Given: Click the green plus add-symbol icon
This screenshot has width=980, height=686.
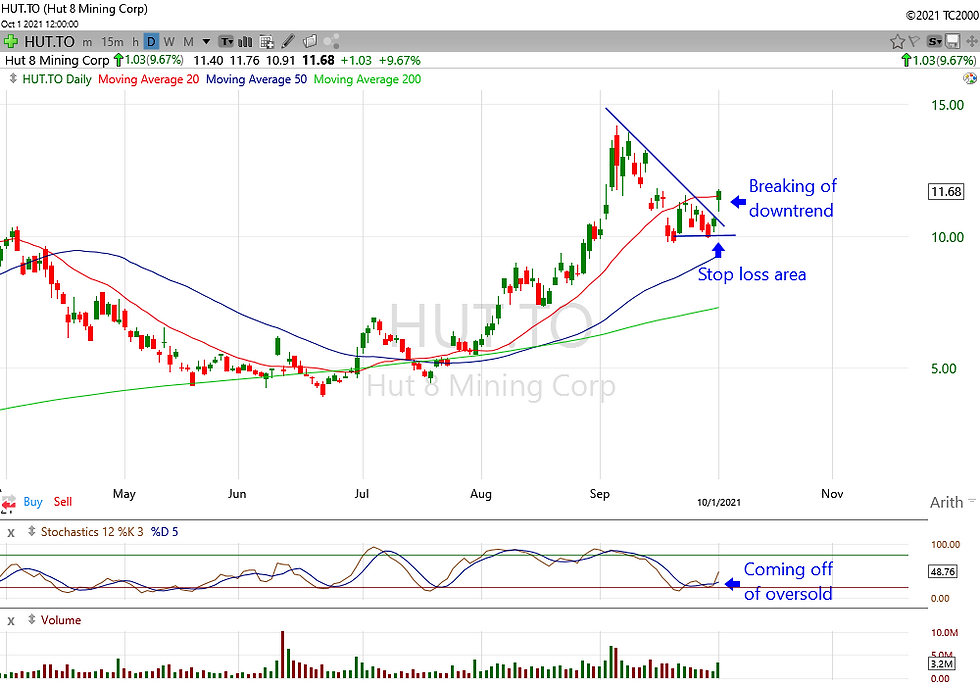Looking at the screenshot, I should 10,42.
